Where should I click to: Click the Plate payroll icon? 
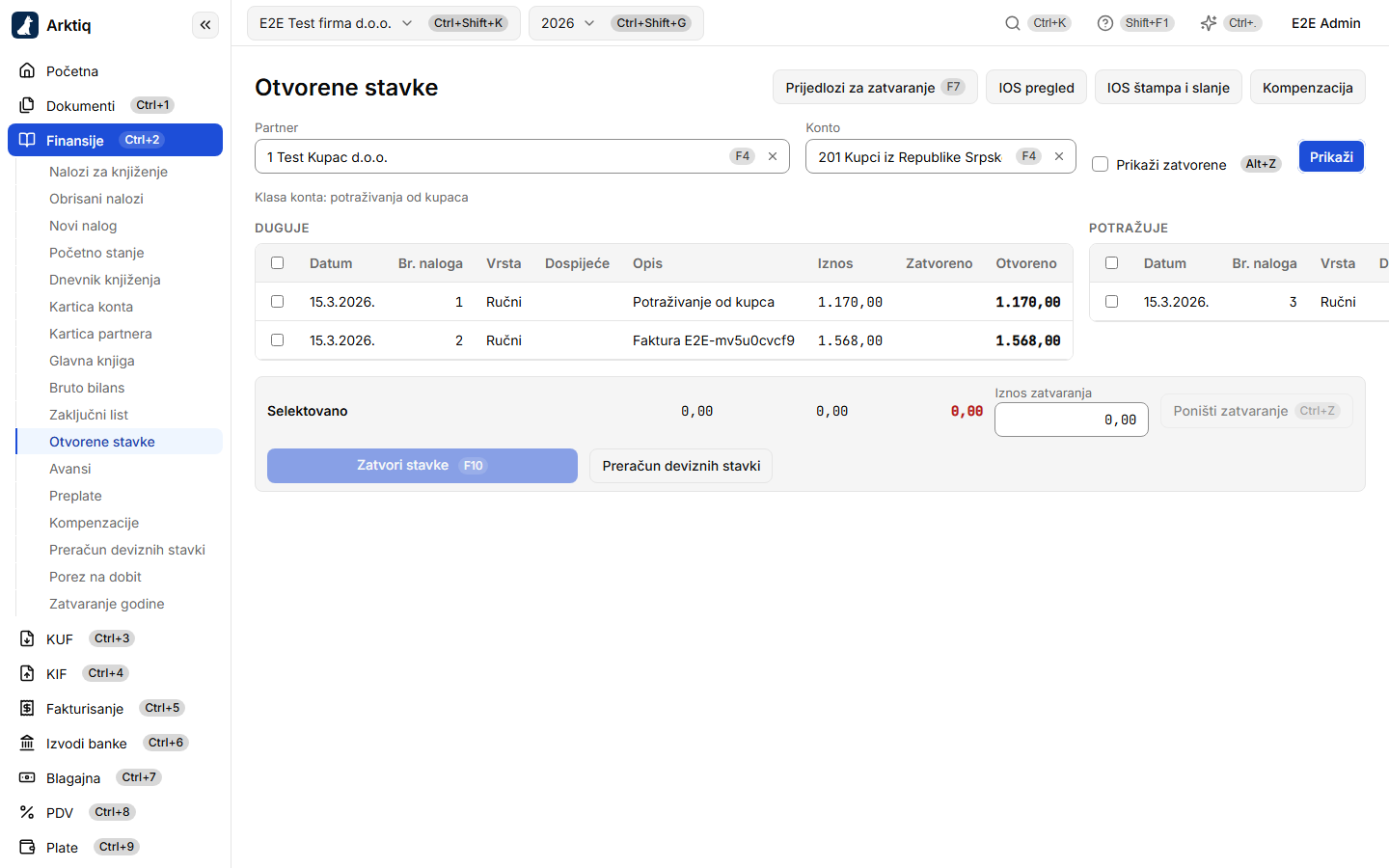27,847
